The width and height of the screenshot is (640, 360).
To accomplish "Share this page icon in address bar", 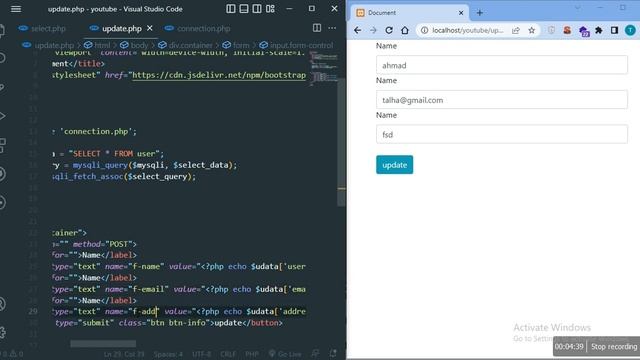I will click(x=516, y=30).
